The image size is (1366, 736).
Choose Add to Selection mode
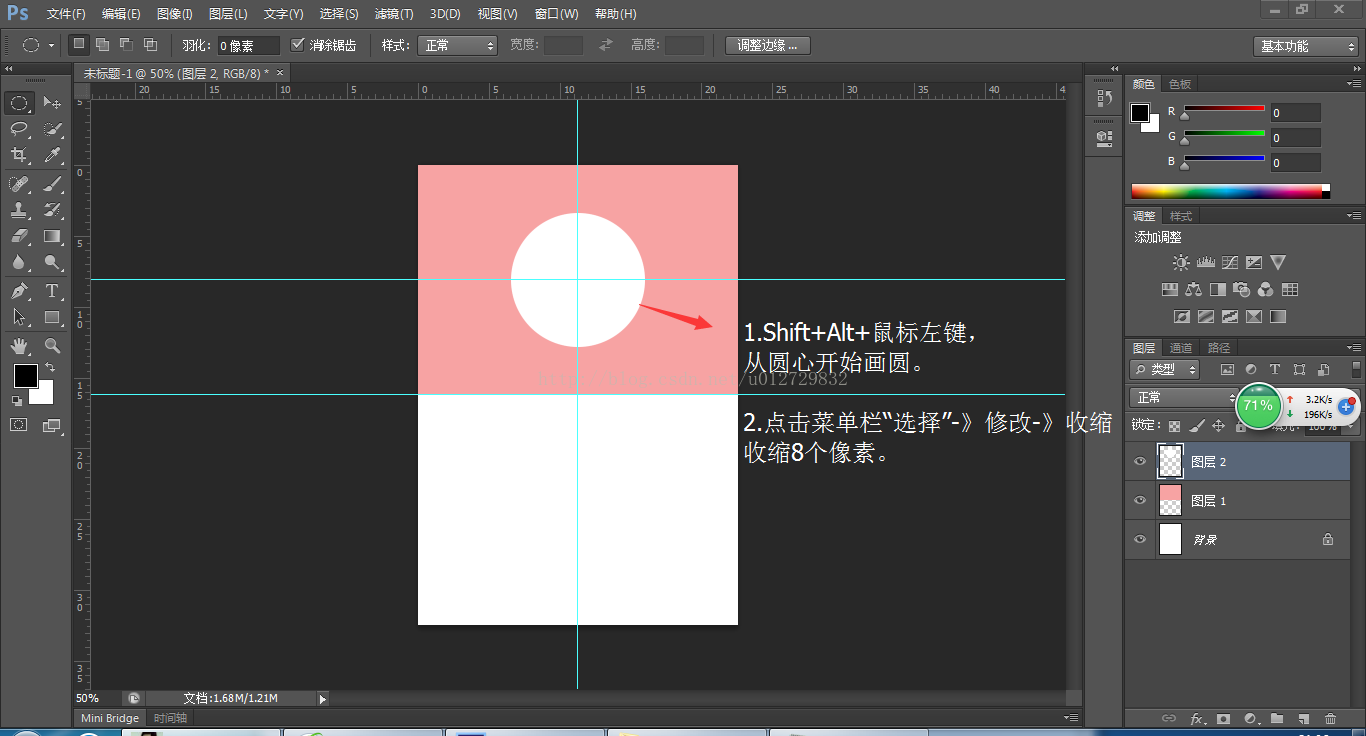103,45
